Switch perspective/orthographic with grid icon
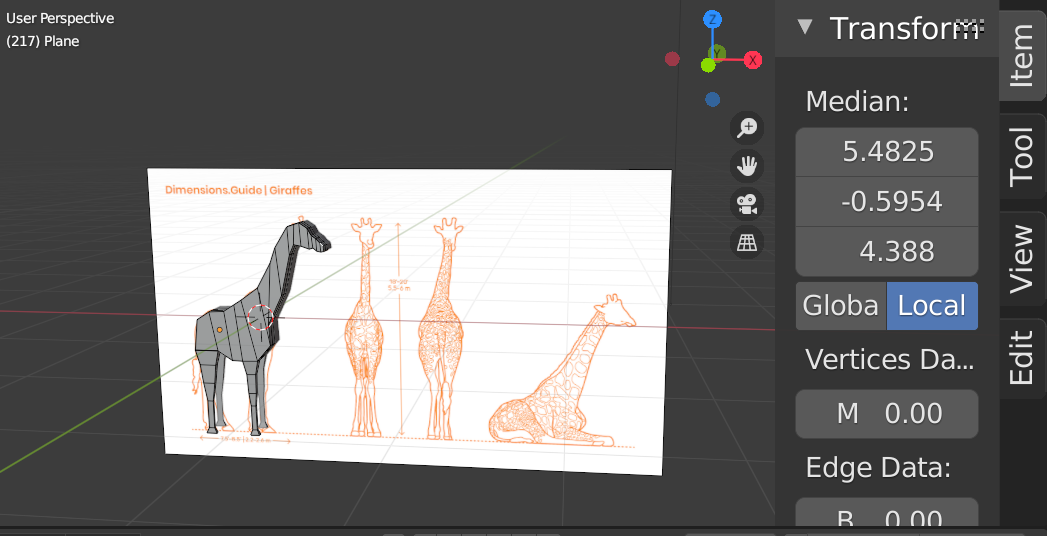Viewport: 1047px width, 536px height. click(746, 243)
